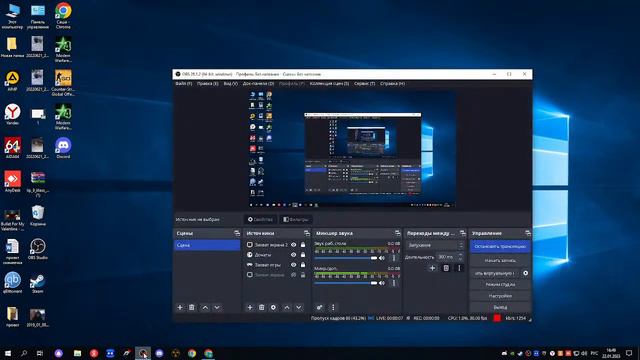640x360 pixels.
Task: Open the Вид menu
Action: click(230, 84)
